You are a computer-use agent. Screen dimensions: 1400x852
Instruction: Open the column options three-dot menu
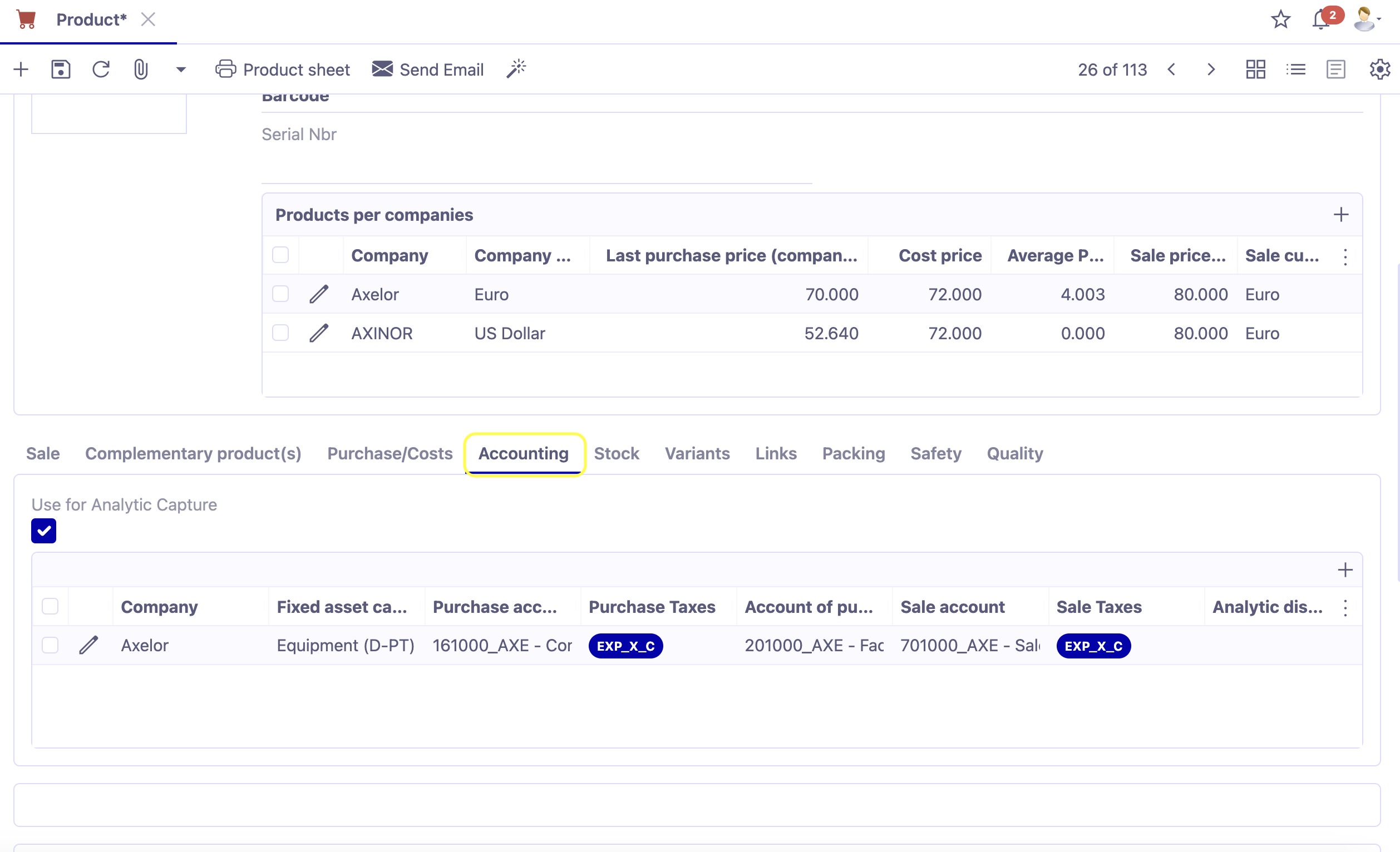(x=1345, y=257)
